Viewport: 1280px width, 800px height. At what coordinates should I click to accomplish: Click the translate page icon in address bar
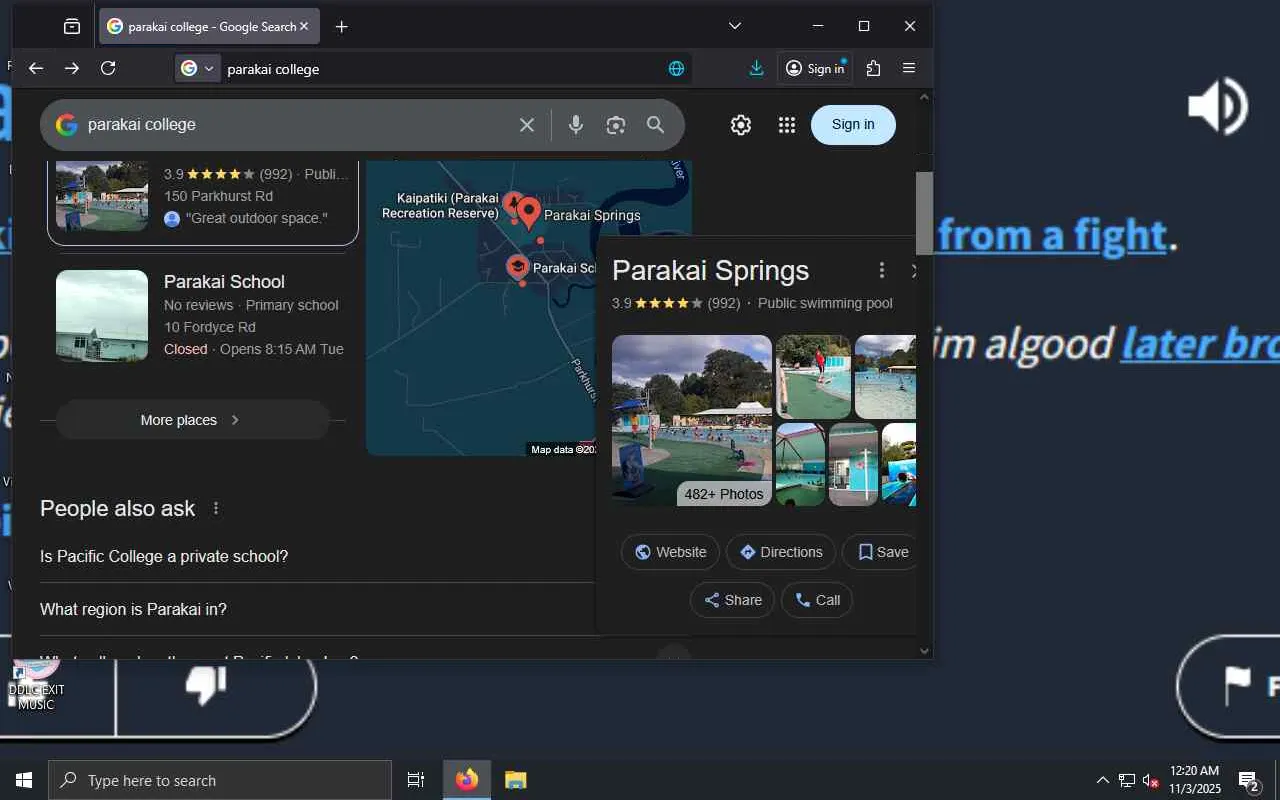(677, 68)
